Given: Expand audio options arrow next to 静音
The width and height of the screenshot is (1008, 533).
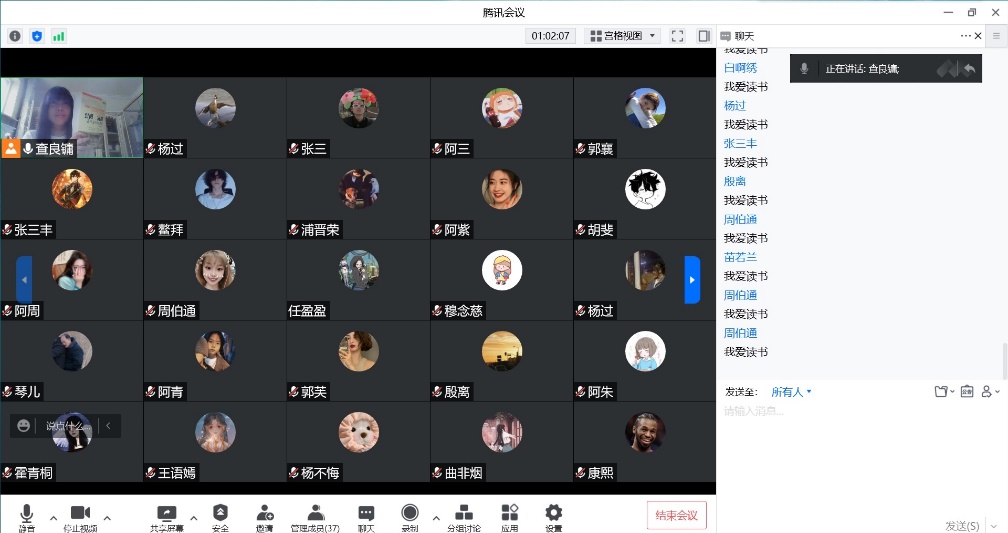Looking at the screenshot, I should coord(53,517).
